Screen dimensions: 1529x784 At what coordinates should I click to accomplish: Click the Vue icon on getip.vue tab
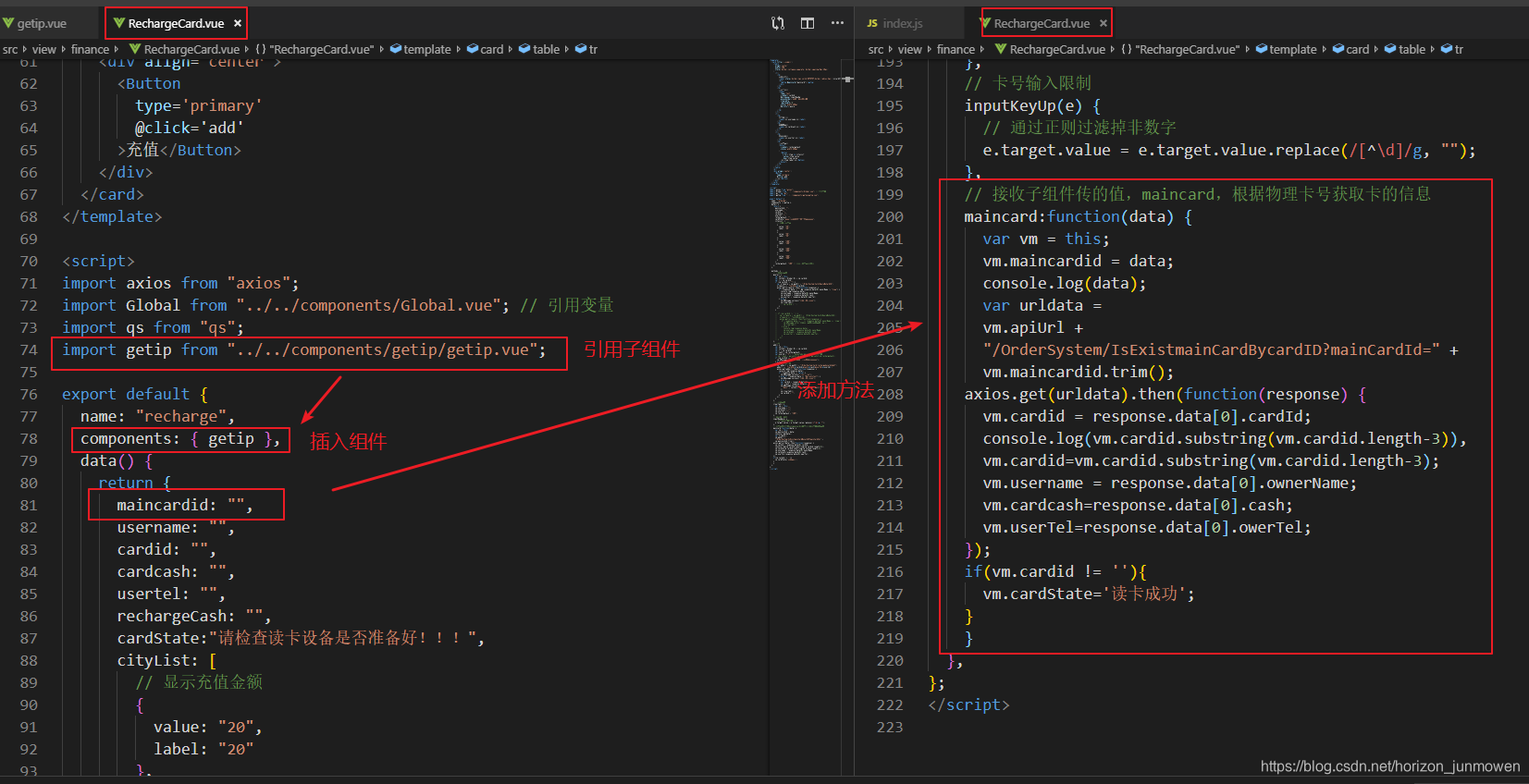(8, 23)
